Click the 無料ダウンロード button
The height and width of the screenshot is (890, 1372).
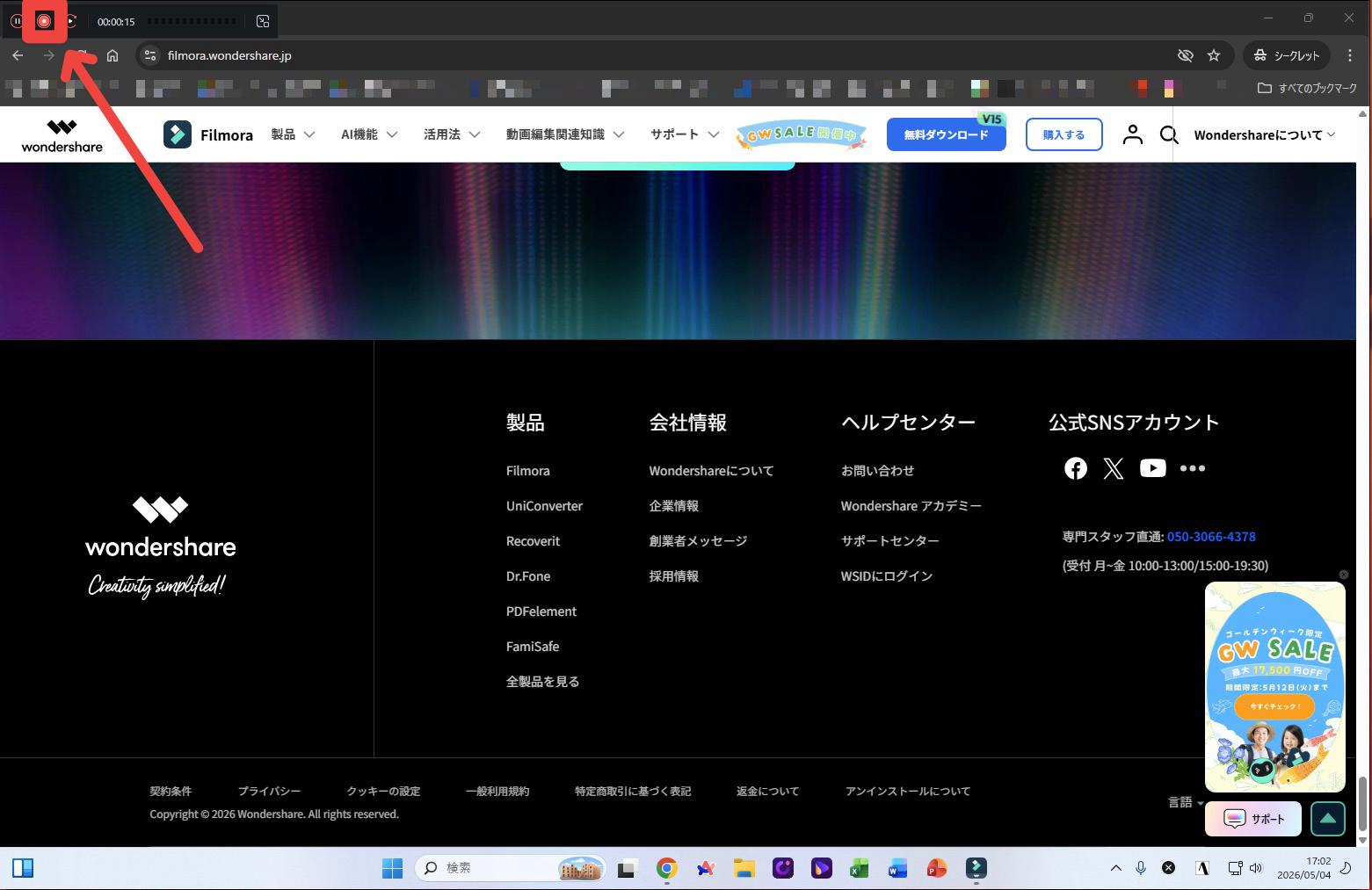(x=946, y=134)
